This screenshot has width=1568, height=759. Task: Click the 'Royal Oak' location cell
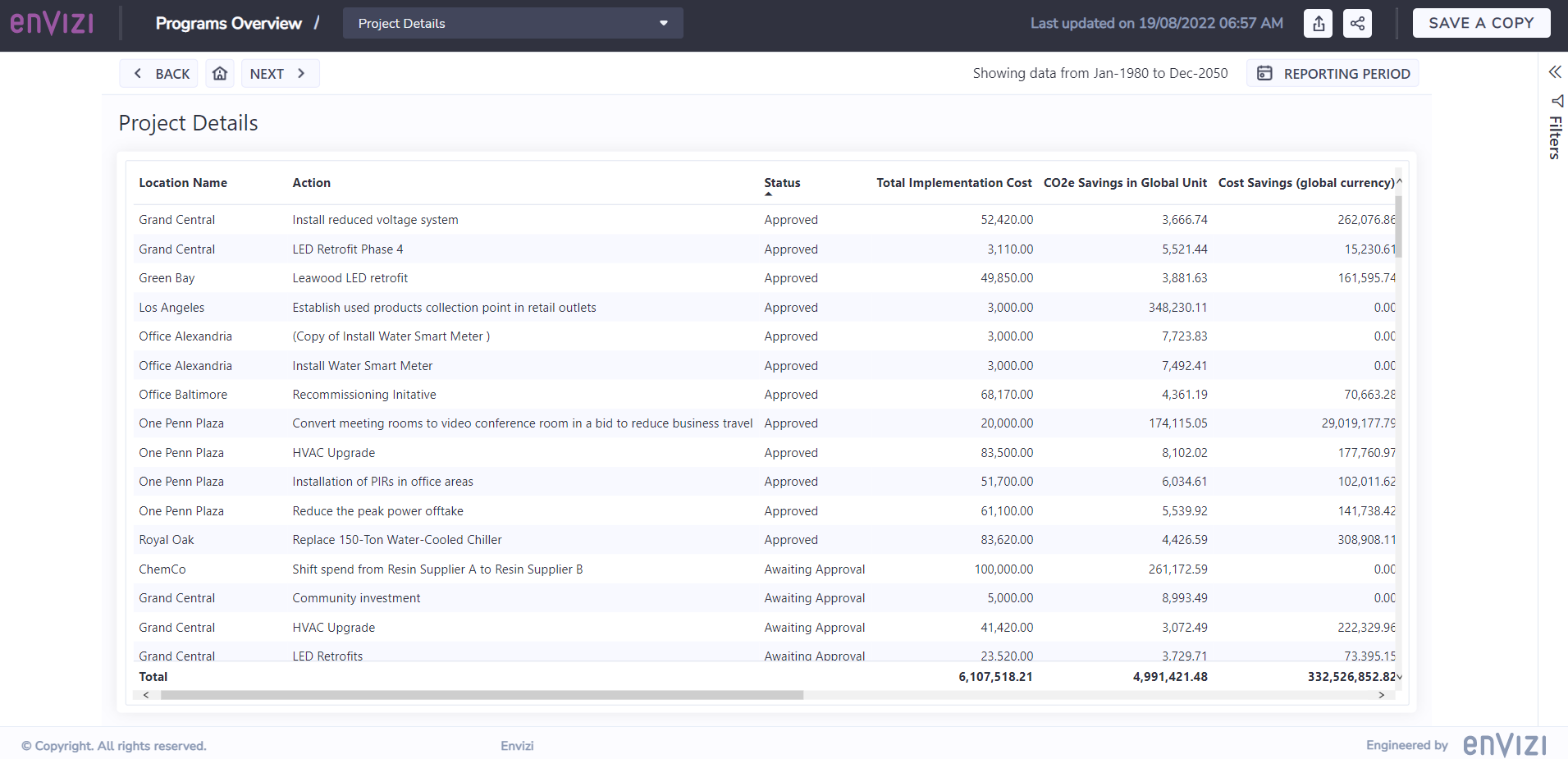click(167, 540)
